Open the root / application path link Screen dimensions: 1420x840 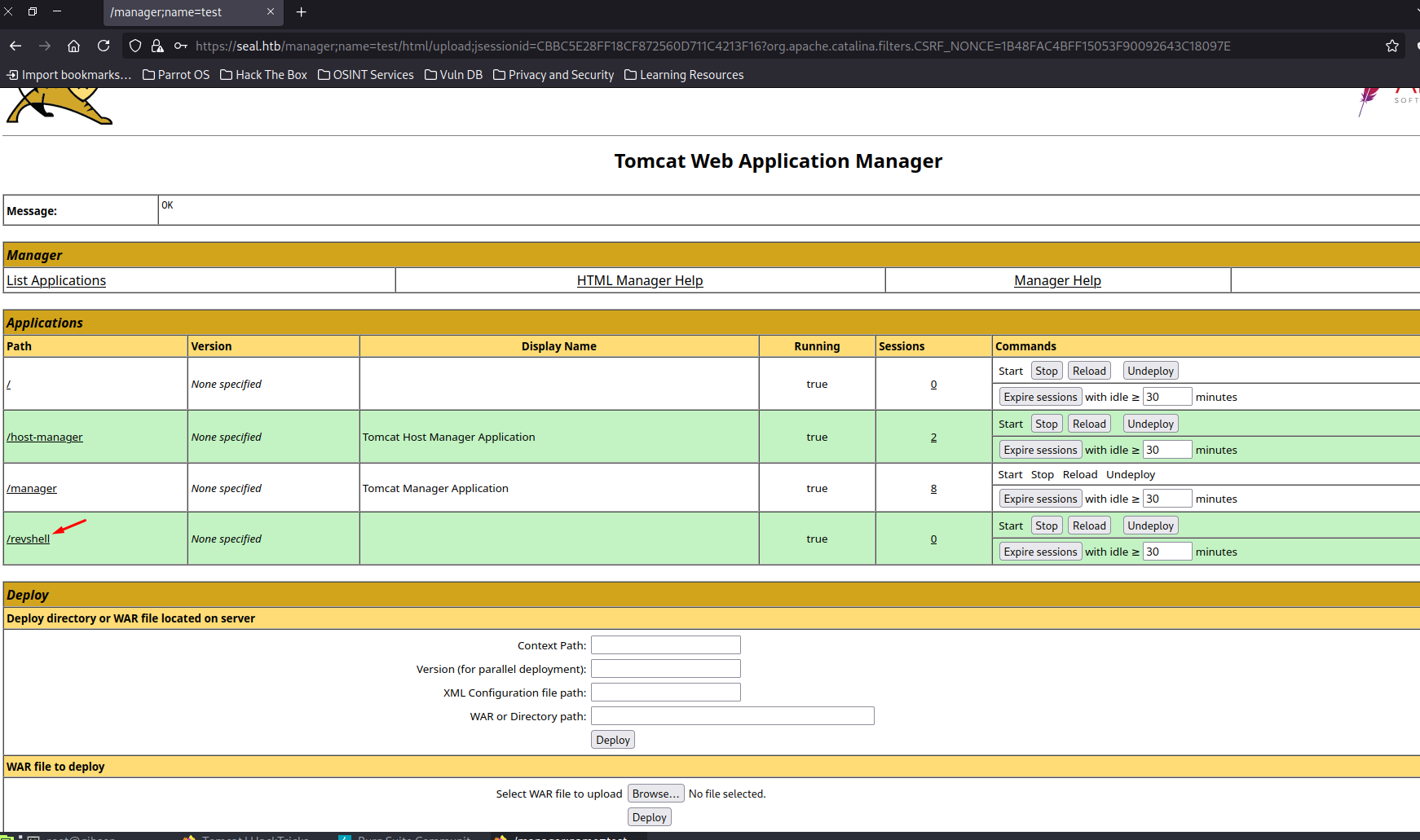coord(9,384)
